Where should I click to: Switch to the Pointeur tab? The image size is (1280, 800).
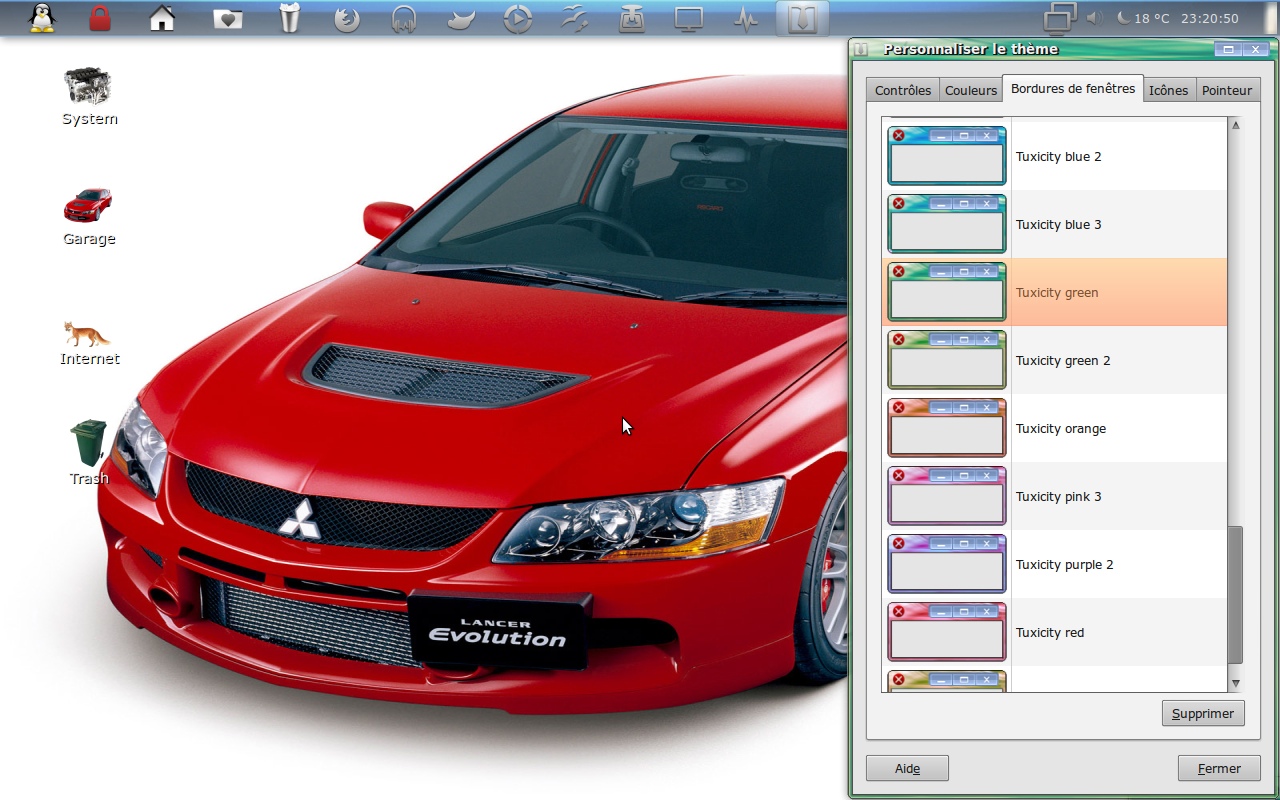click(x=1227, y=90)
